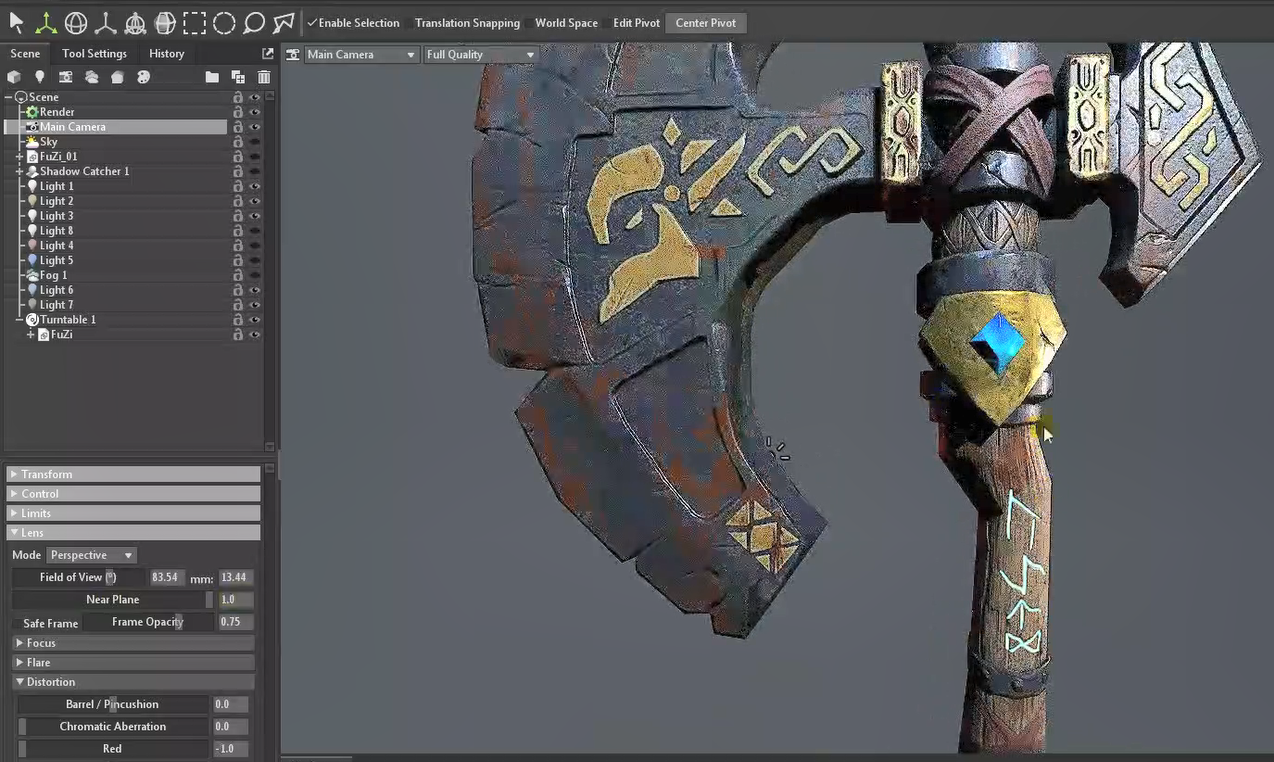Toggle visibility eye for Light 1
The width and height of the screenshot is (1274, 762).
coord(255,186)
